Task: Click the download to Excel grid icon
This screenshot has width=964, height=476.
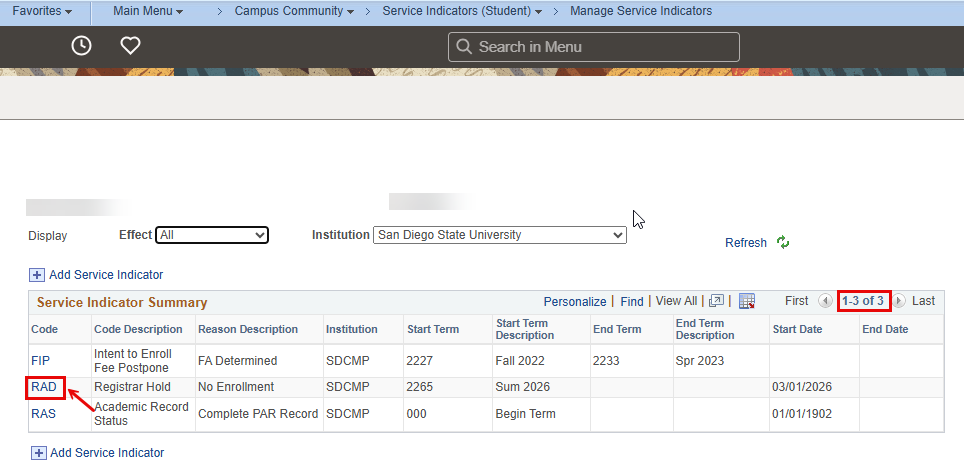Action: click(747, 301)
